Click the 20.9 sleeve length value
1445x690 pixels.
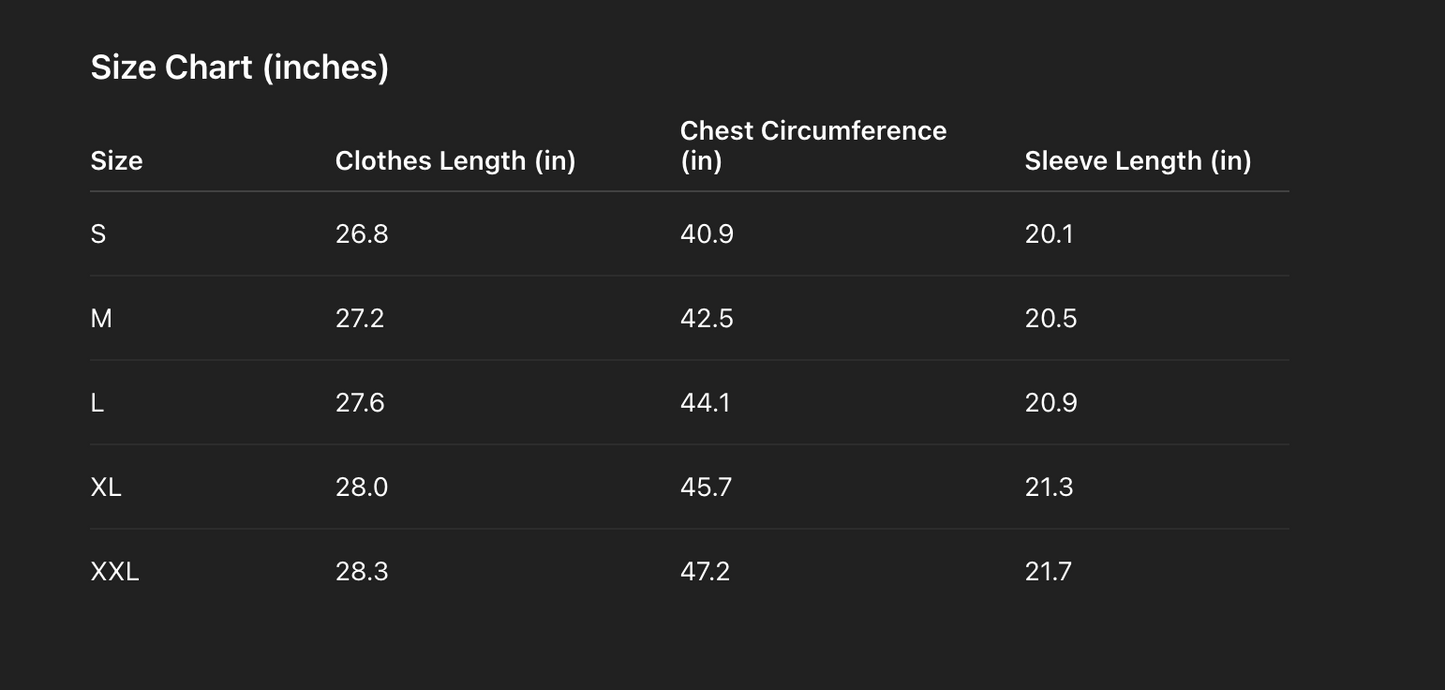point(1050,403)
